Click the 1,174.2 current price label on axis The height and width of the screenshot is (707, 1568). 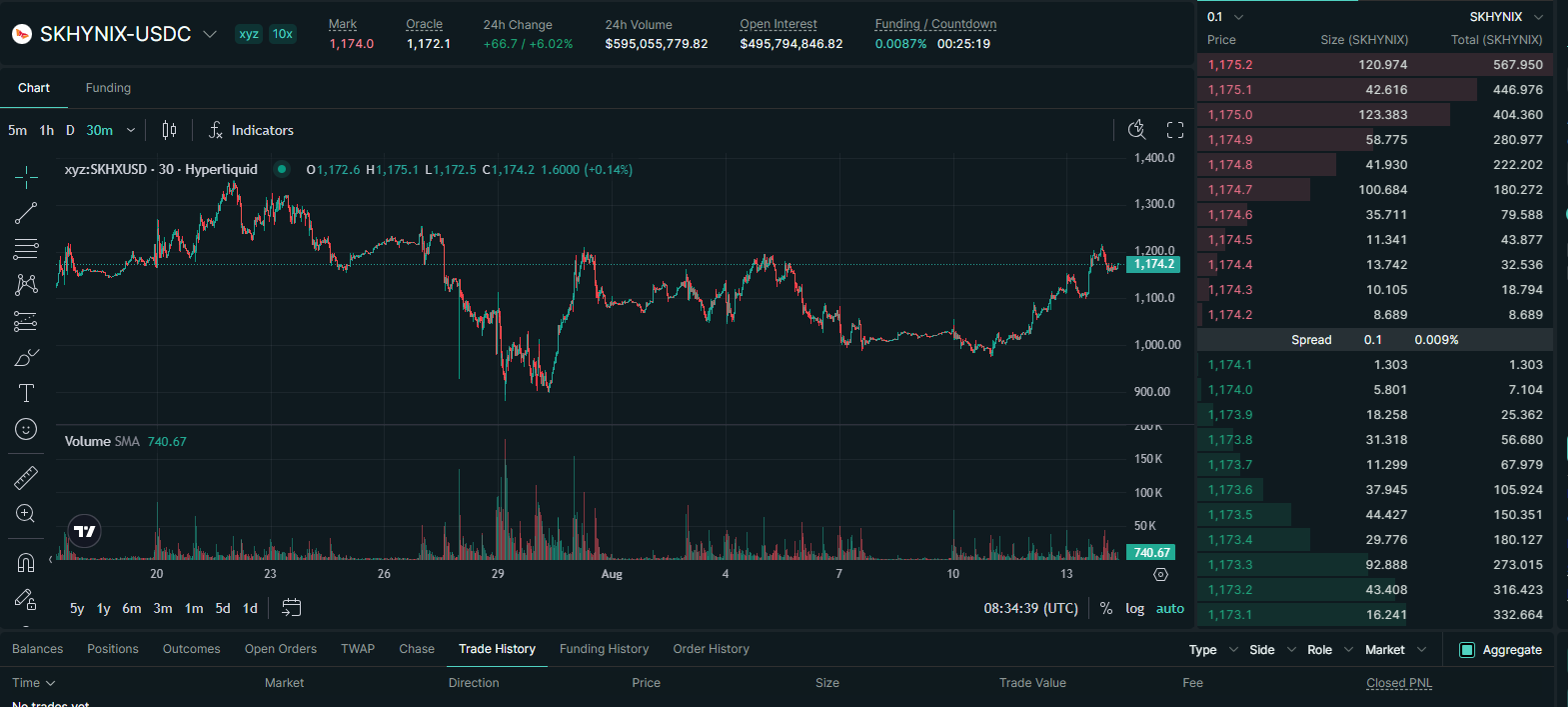click(1153, 264)
